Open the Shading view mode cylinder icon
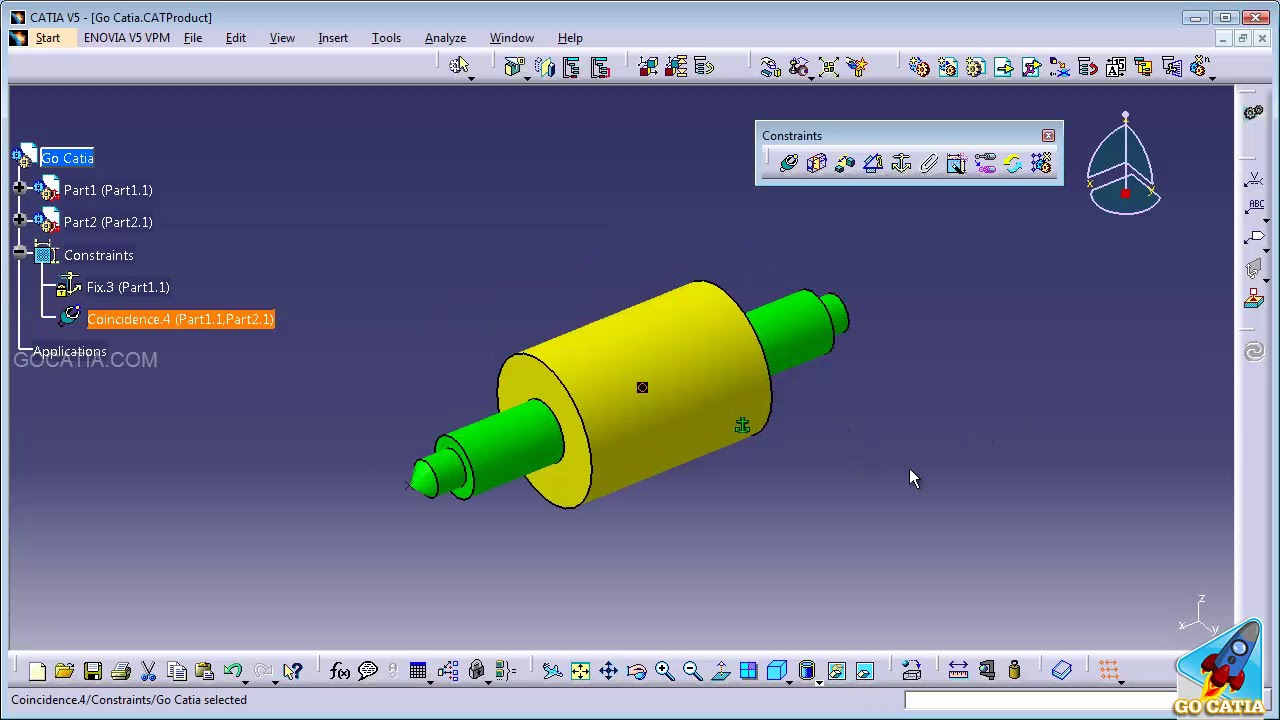 tap(807, 671)
